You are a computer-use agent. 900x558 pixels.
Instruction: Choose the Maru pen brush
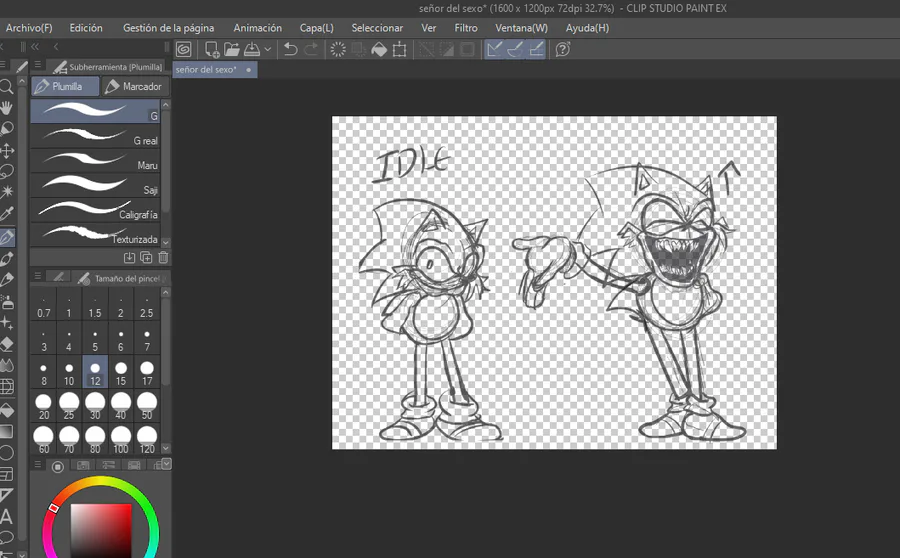tap(95, 161)
